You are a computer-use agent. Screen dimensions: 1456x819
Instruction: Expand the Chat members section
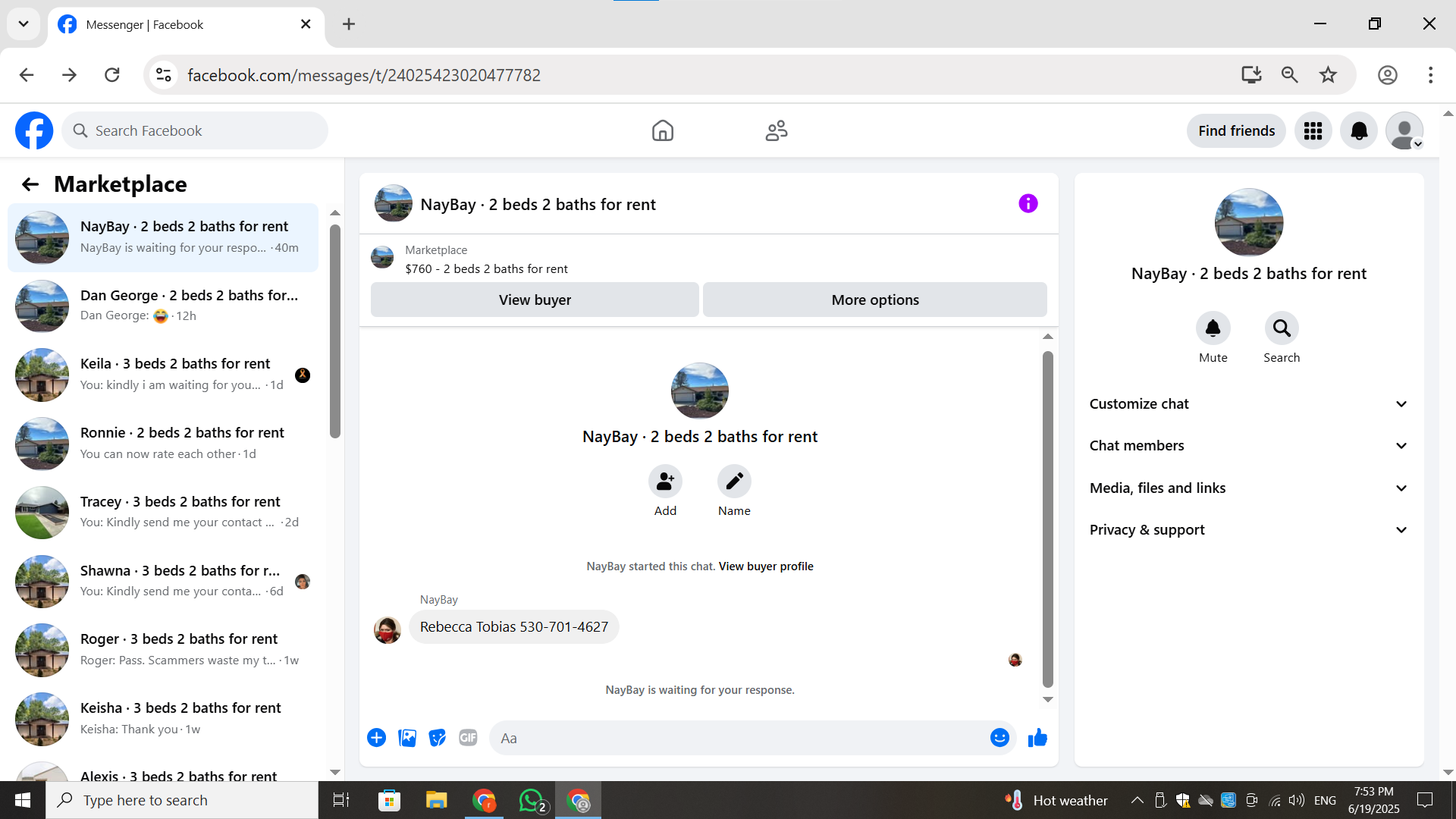click(x=1249, y=446)
